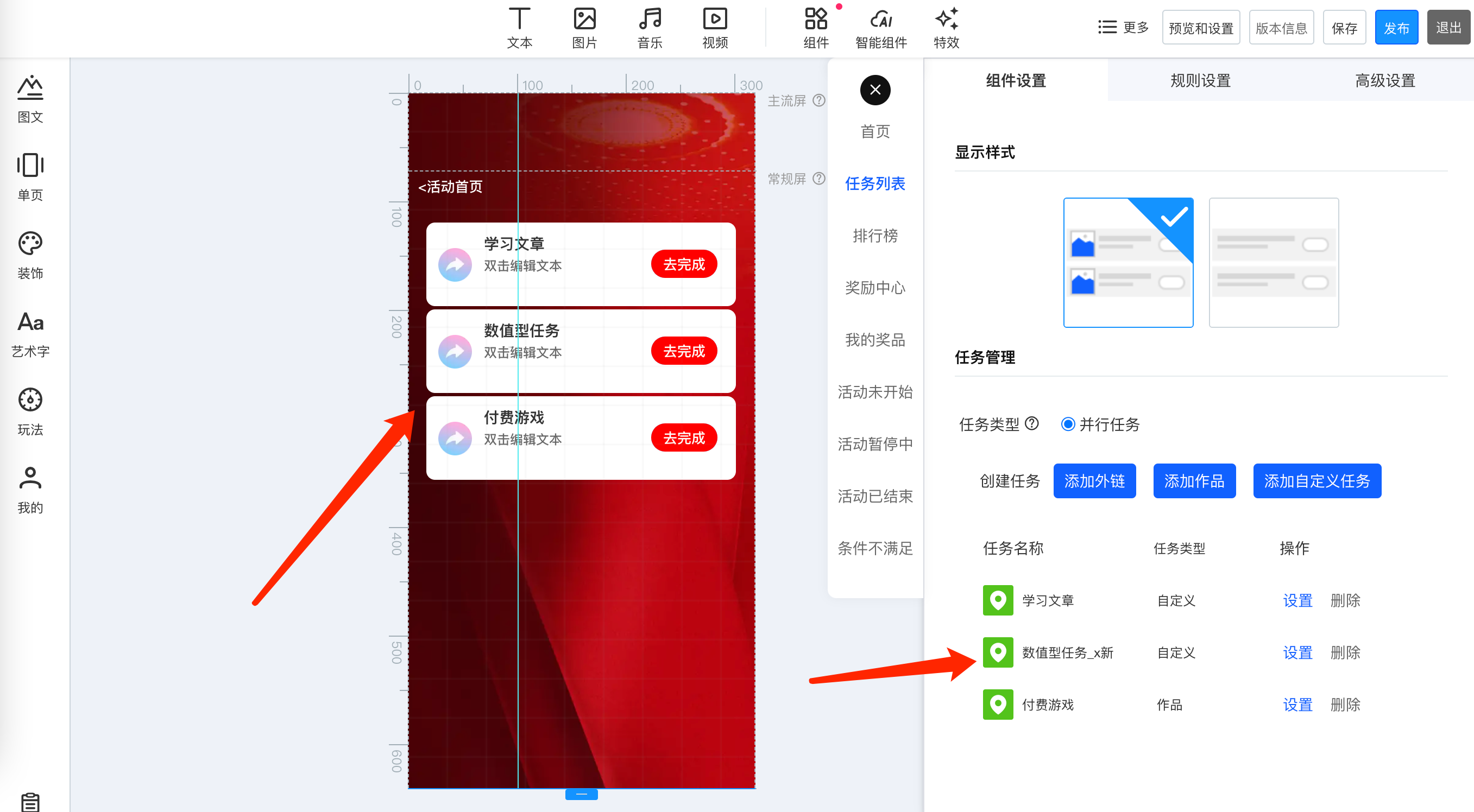The width and height of the screenshot is (1474, 812).
Task: Click 去完成 on 付费游戏 card
Action: pos(684,438)
